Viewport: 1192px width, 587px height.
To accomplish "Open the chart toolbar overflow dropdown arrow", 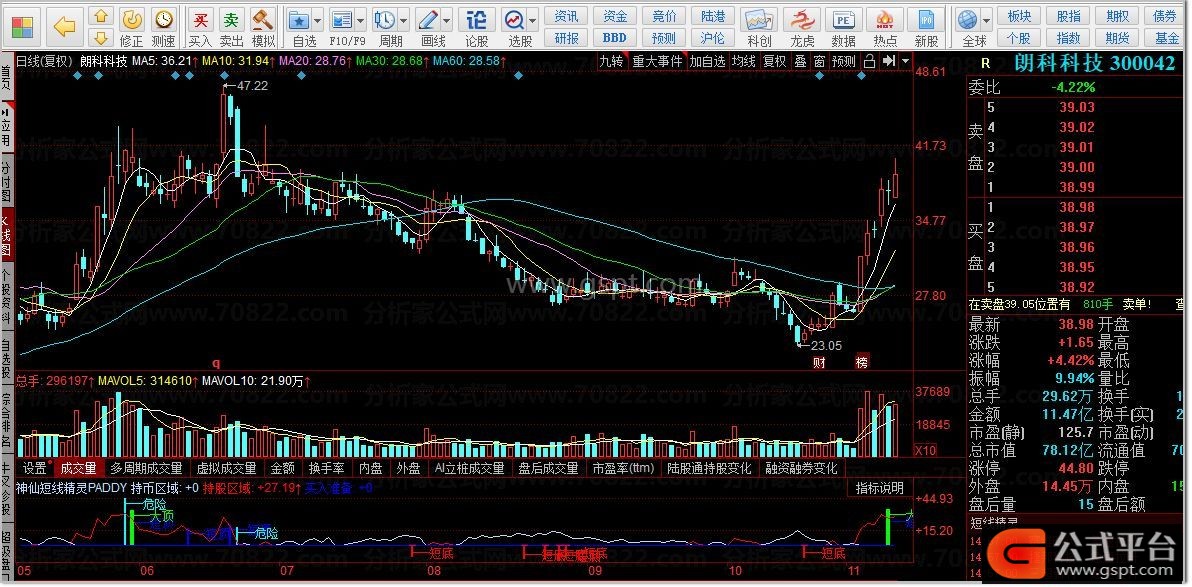I will [905, 62].
